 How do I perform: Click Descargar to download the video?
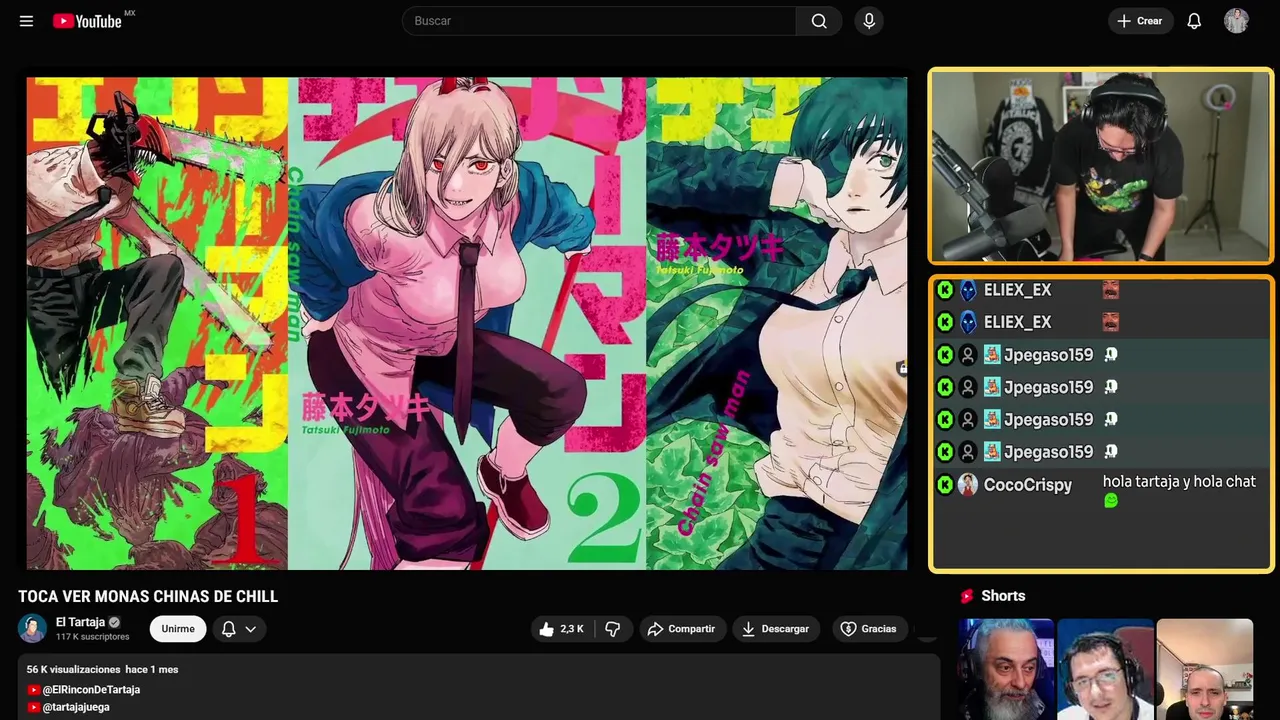(x=776, y=629)
